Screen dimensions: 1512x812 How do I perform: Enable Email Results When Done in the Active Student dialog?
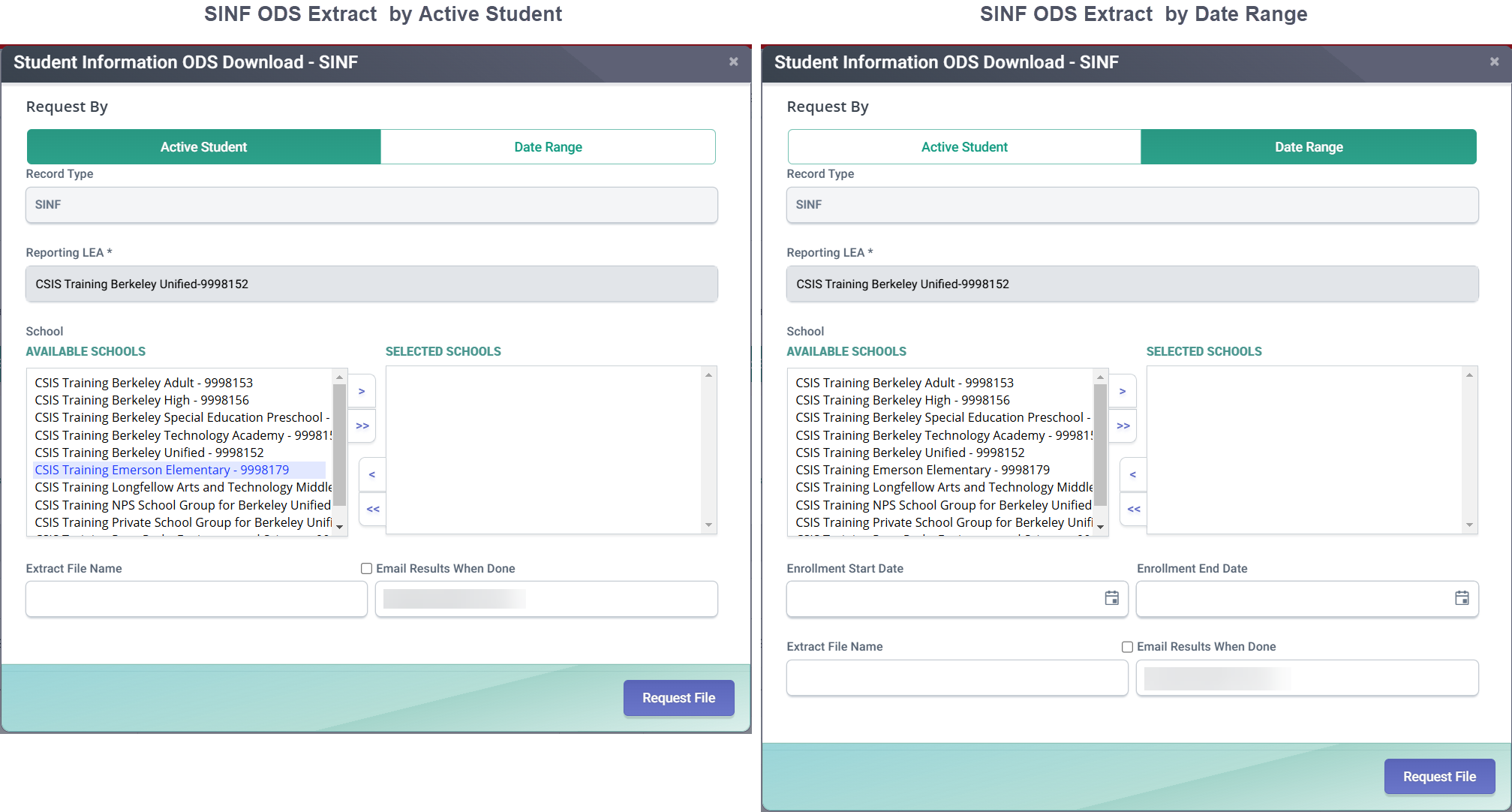pos(366,568)
